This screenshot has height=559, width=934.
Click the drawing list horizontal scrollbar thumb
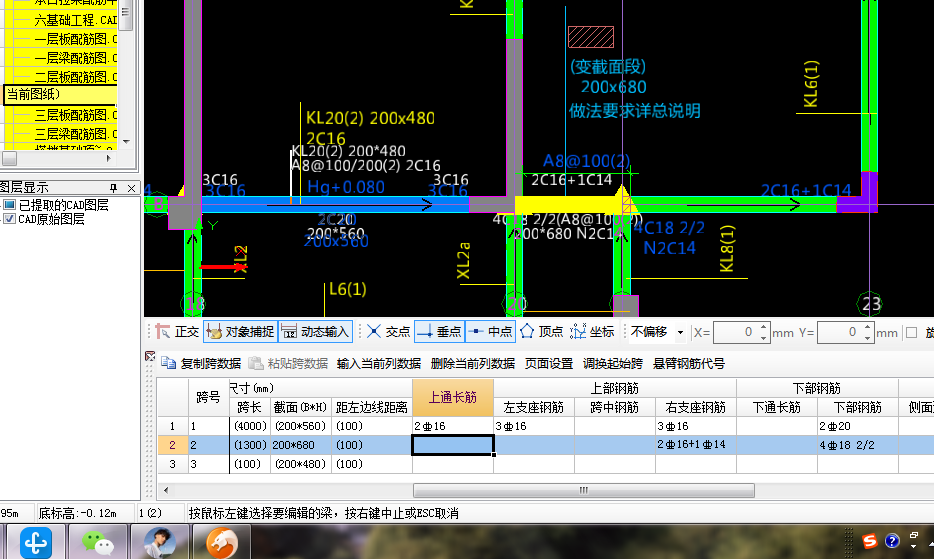pyautogui.click(x=10, y=159)
